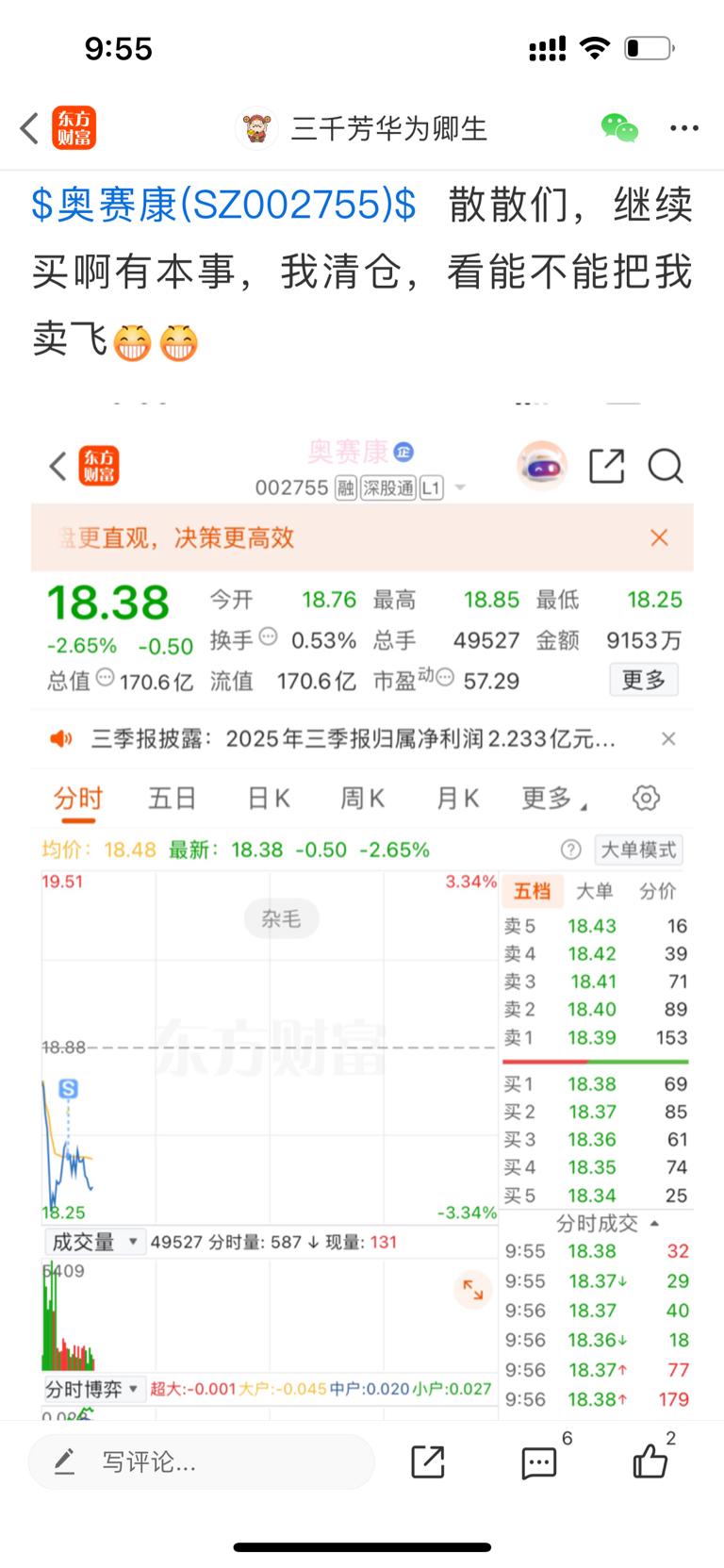Open the 成交量 indicator dropdown
Image resolution: width=724 pixels, height=1568 pixels.
pos(95,1242)
